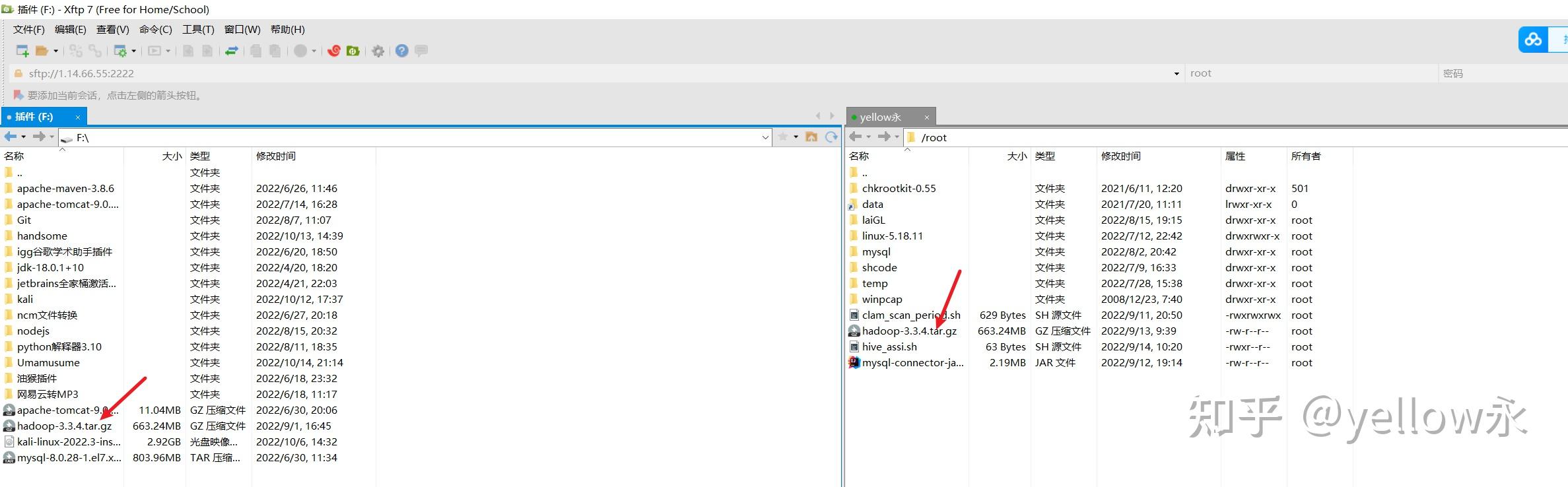This screenshot has height=487, width=1568.
Task: Expand the grey globe dropdown arrow
Action: coord(314,51)
